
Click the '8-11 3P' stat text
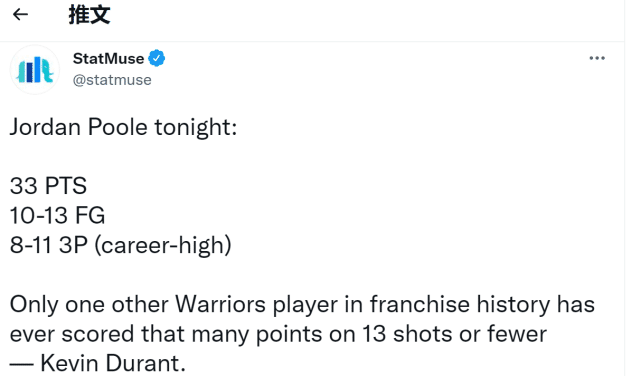click(x=49, y=245)
